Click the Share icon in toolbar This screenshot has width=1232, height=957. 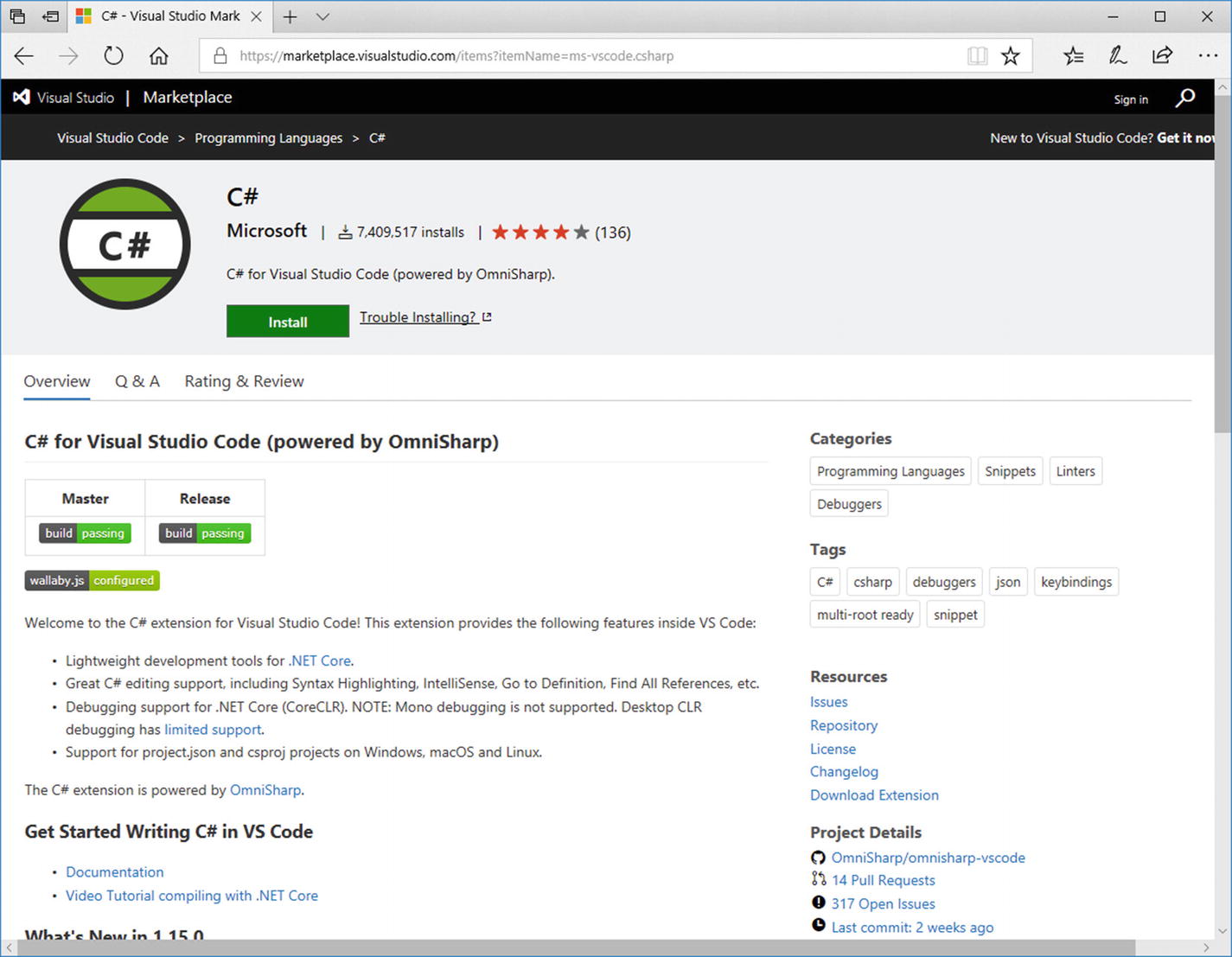[1162, 56]
